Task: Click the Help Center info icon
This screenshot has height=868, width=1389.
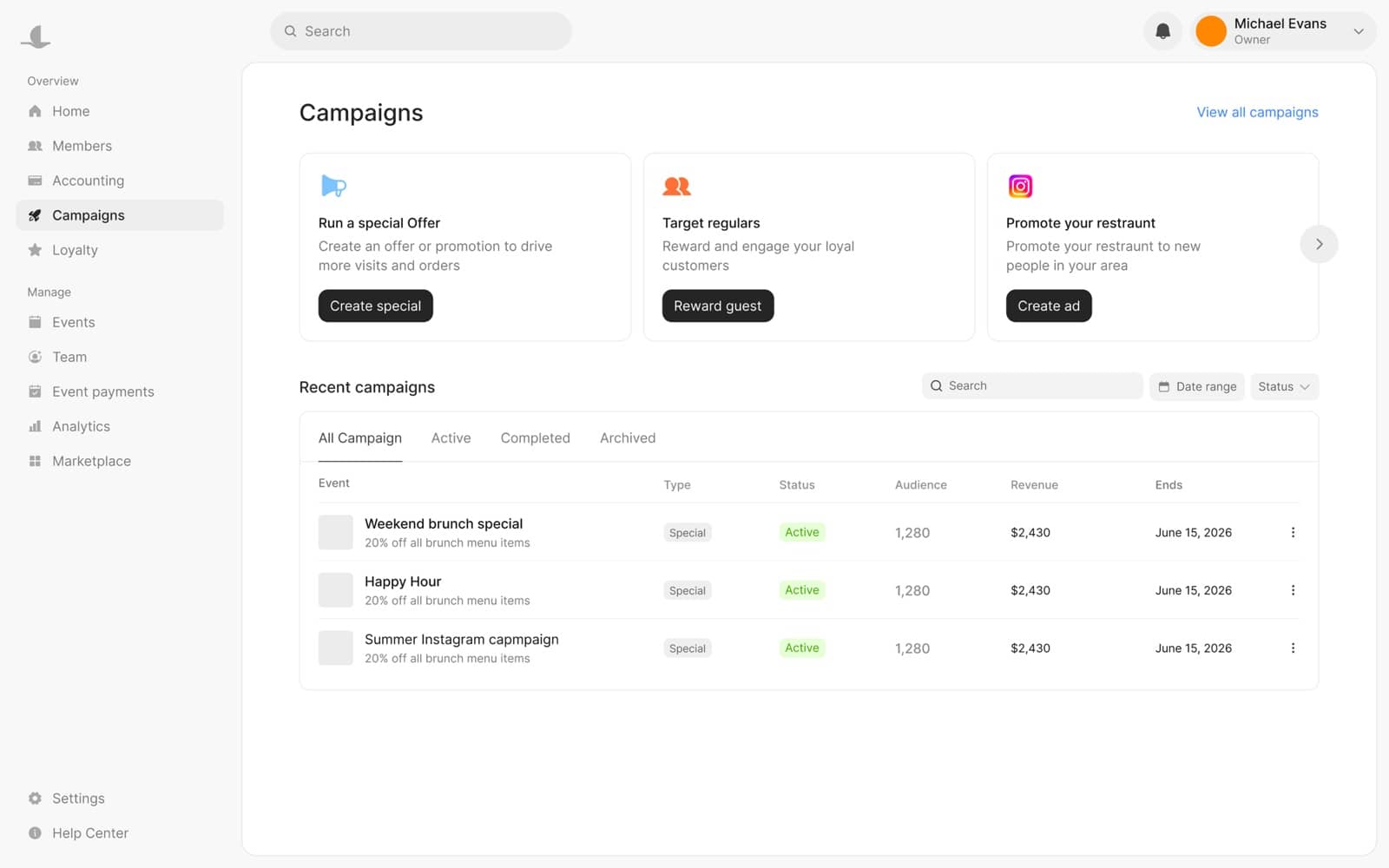Action: coord(35,833)
